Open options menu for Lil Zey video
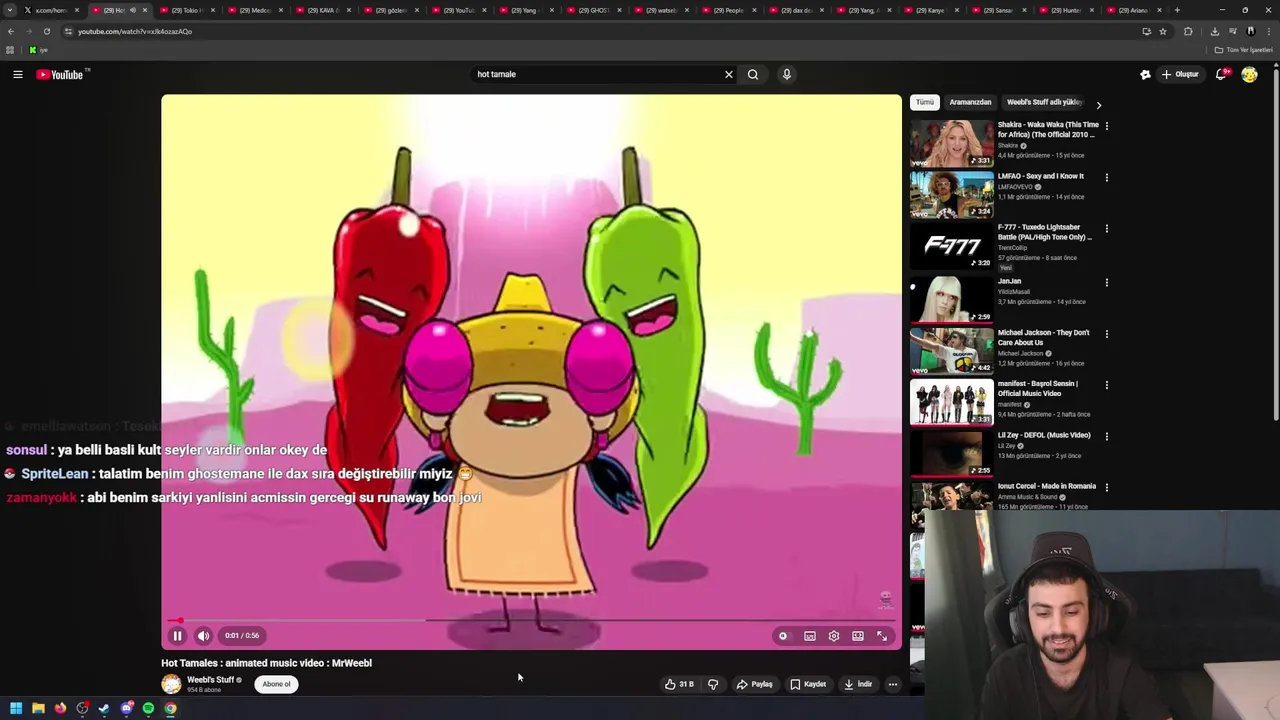 [x=1106, y=436]
